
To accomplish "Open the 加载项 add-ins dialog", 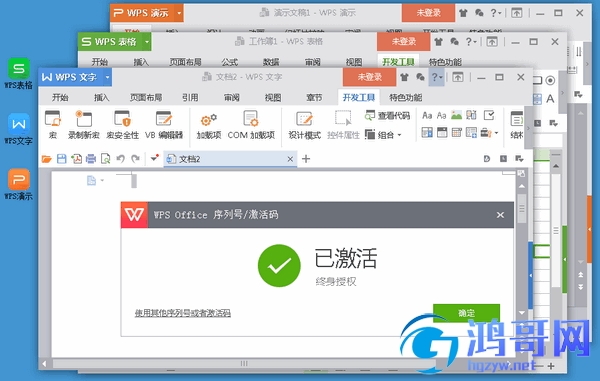I will [209, 124].
